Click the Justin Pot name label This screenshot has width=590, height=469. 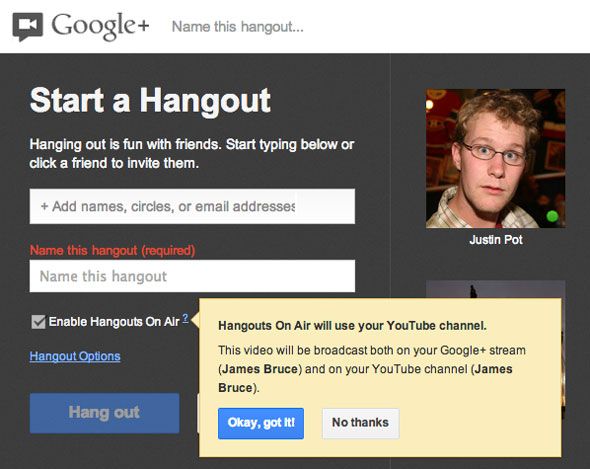tap(496, 240)
